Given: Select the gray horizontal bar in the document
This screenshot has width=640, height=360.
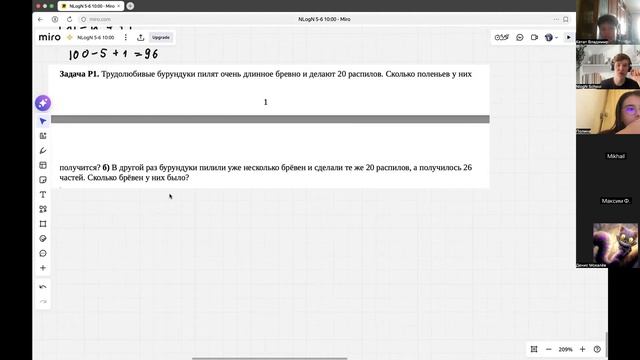Looking at the screenshot, I should coord(270,119).
